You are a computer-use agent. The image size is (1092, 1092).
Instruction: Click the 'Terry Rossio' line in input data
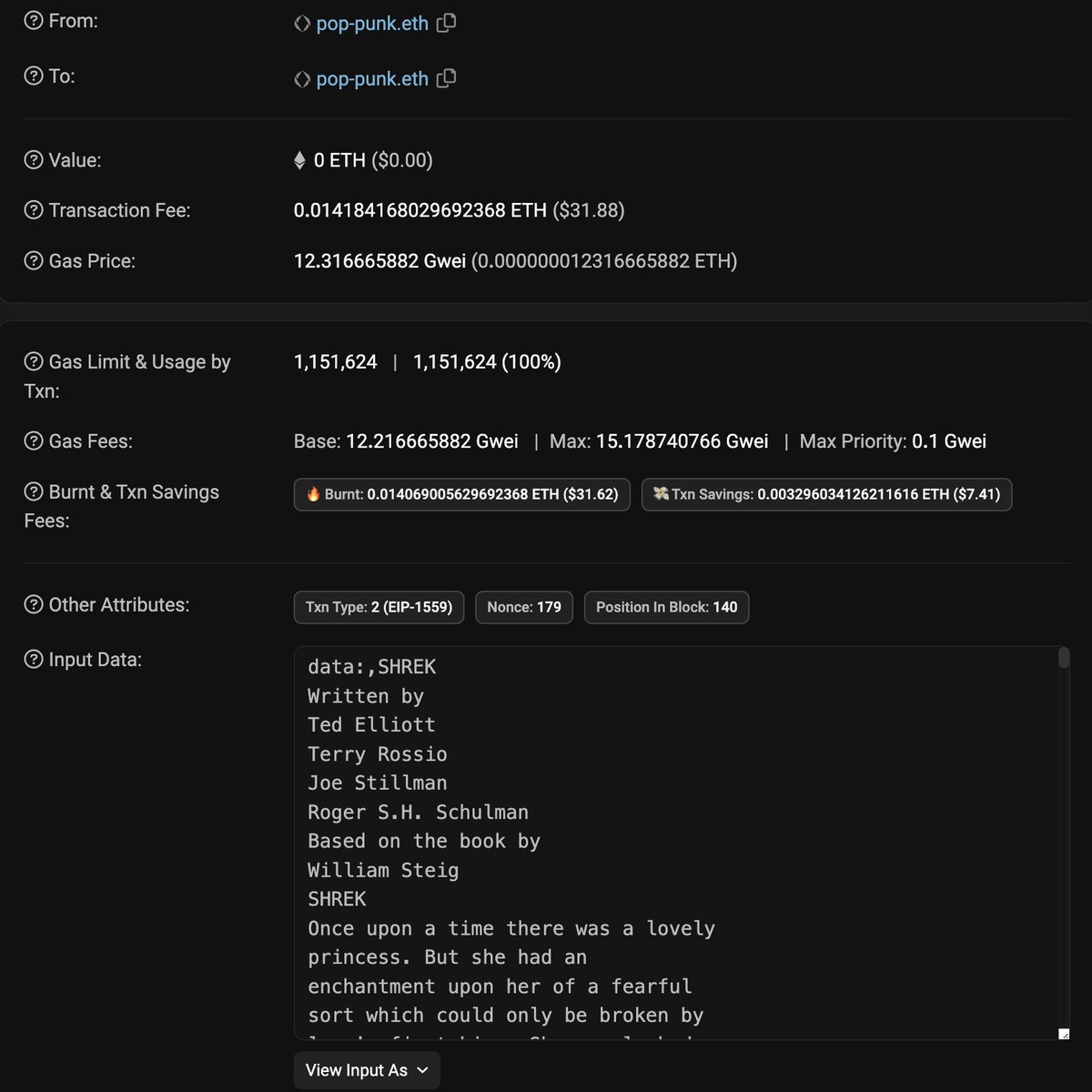378,754
